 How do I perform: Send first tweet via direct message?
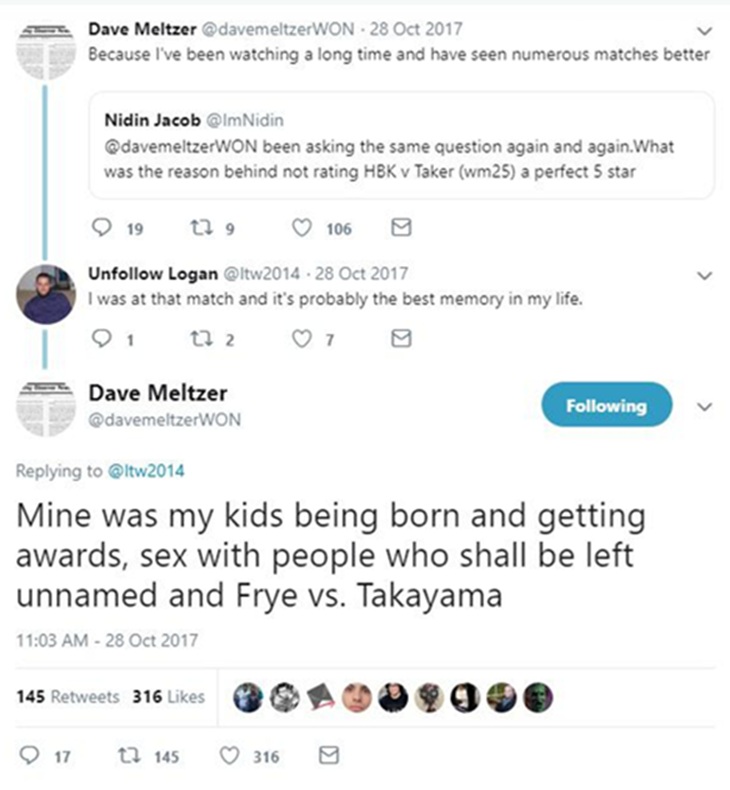400,228
